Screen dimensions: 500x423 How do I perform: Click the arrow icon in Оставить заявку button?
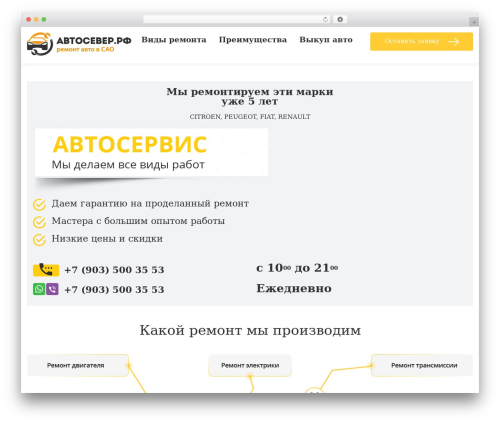453,41
